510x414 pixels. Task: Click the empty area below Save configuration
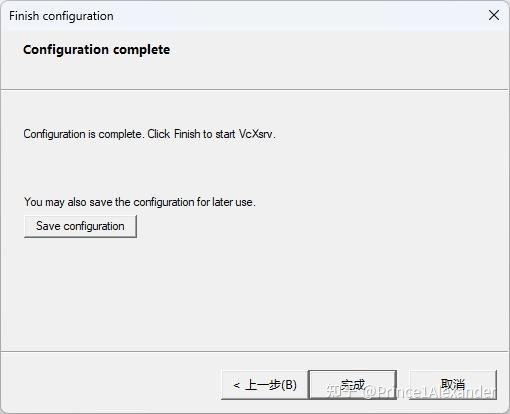click(x=255, y=293)
